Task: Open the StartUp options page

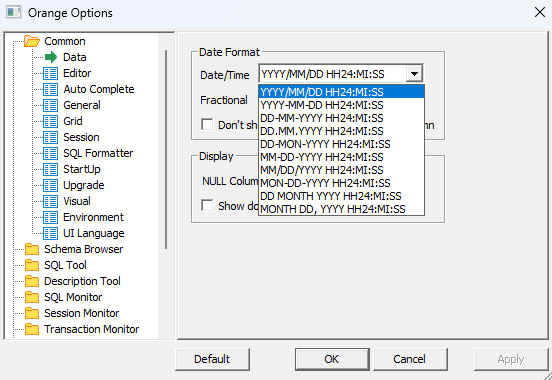Action: click(x=82, y=169)
